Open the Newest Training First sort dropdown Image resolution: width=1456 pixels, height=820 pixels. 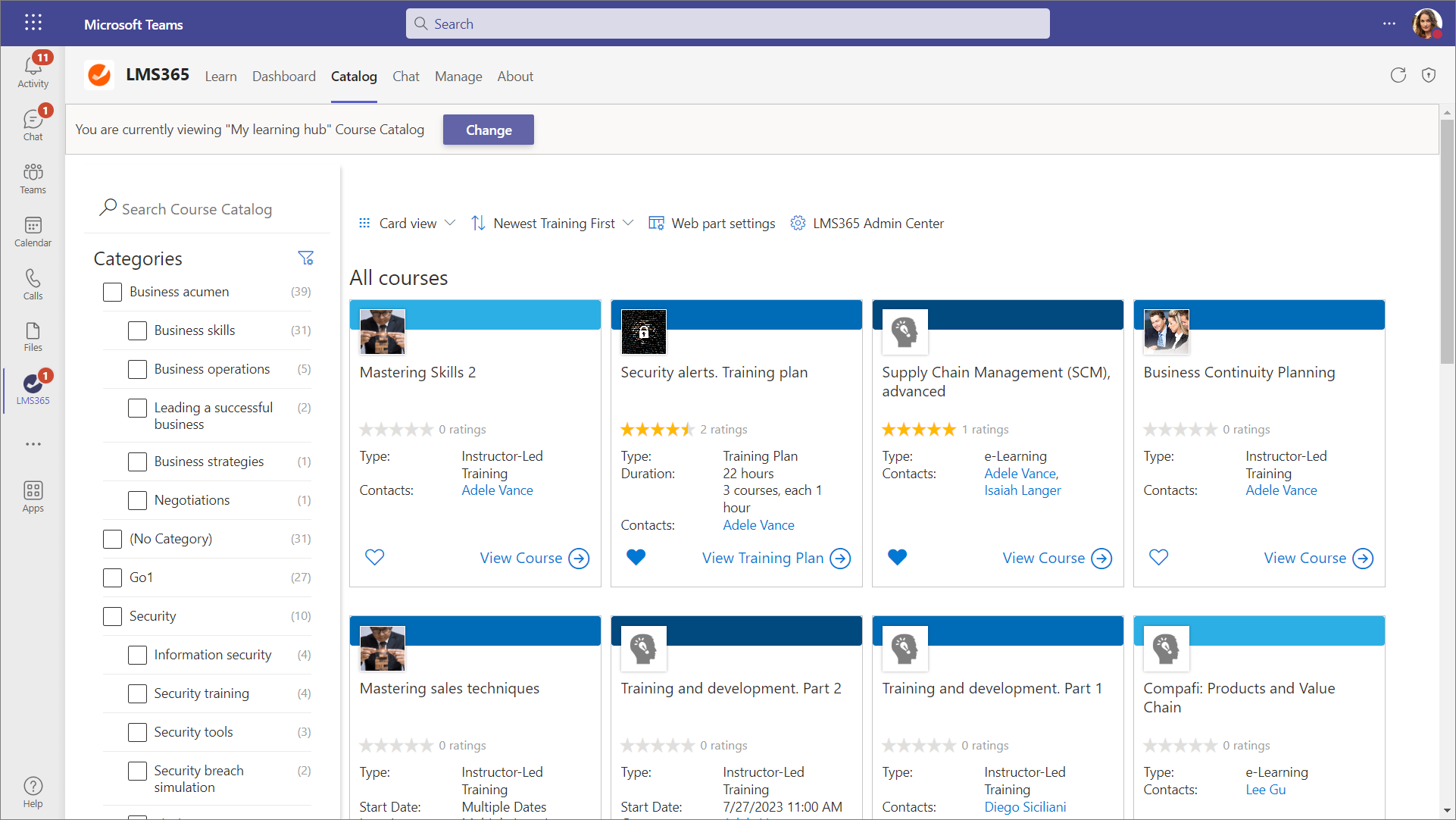point(552,224)
